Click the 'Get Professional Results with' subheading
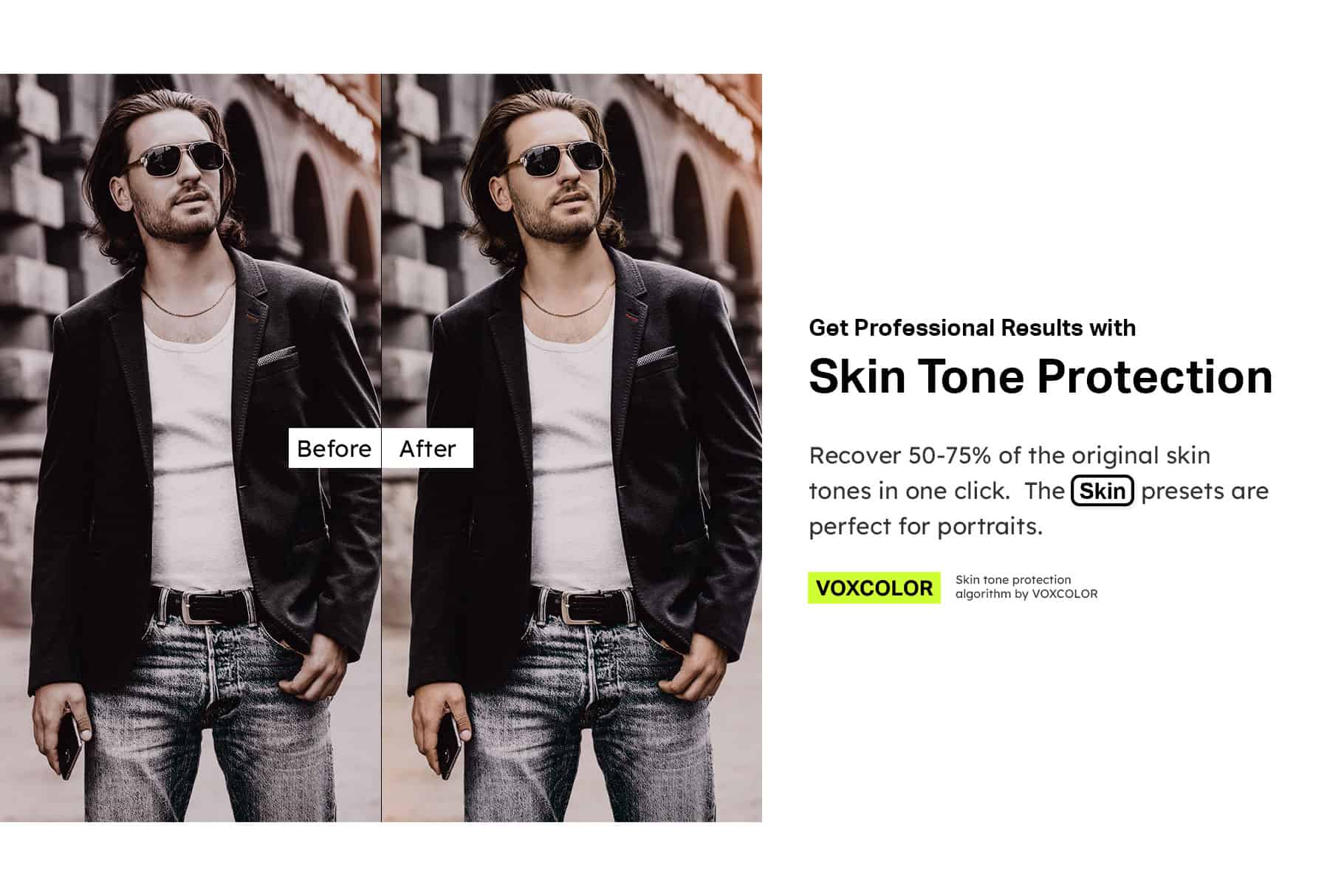Screen dimensions: 1344x896 pyautogui.click(x=972, y=328)
